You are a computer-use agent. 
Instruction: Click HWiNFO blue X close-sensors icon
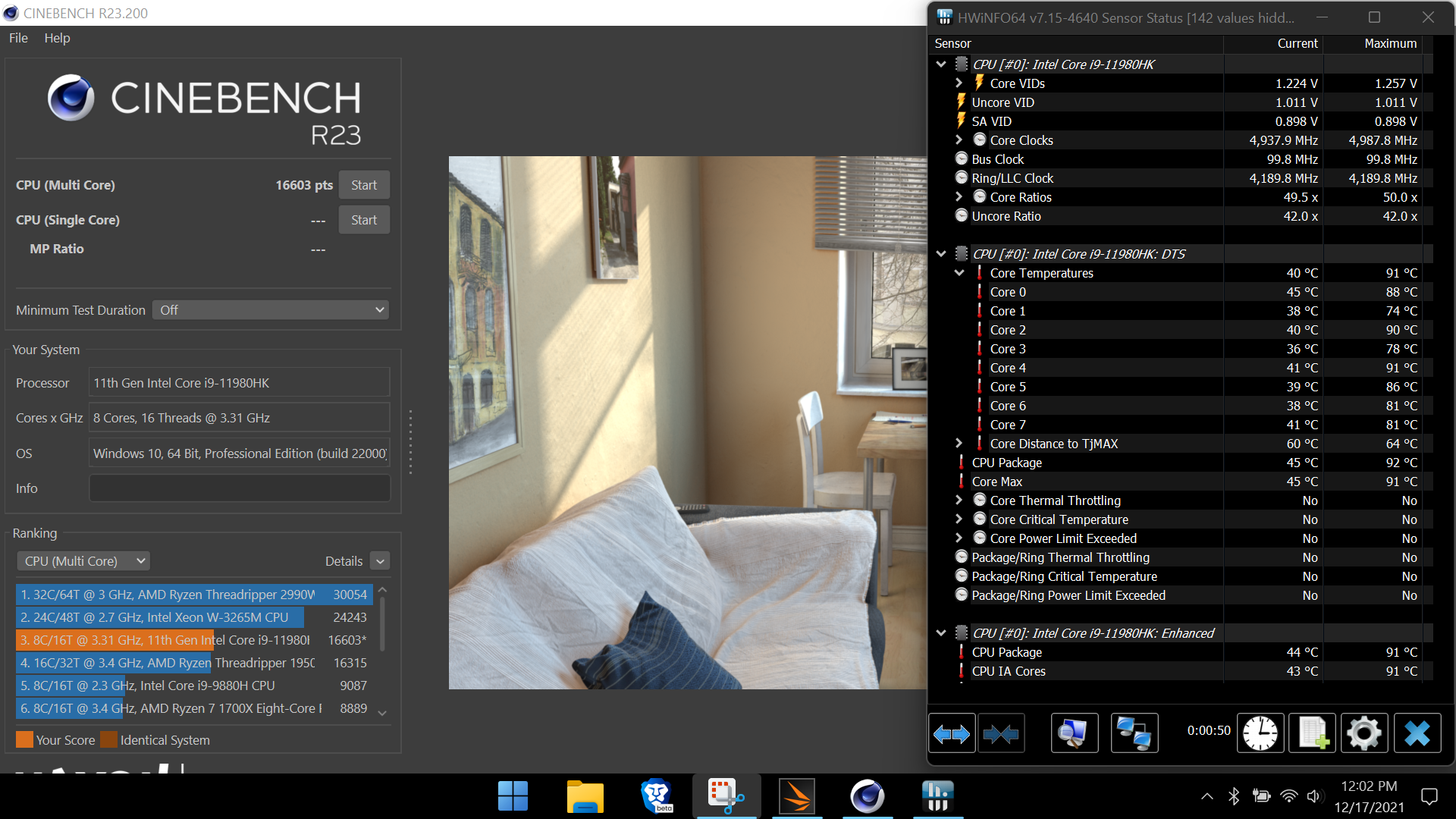point(1417,733)
